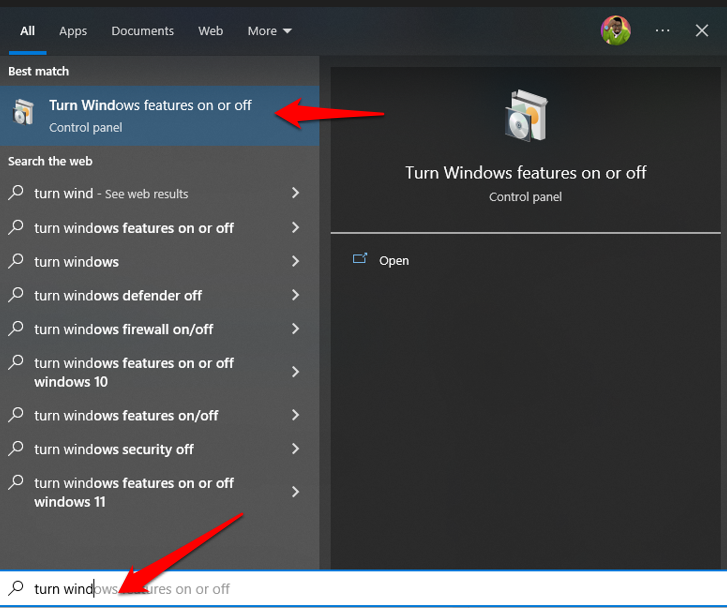Click the search text input field
The width and height of the screenshot is (727, 608).
click(364, 589)
